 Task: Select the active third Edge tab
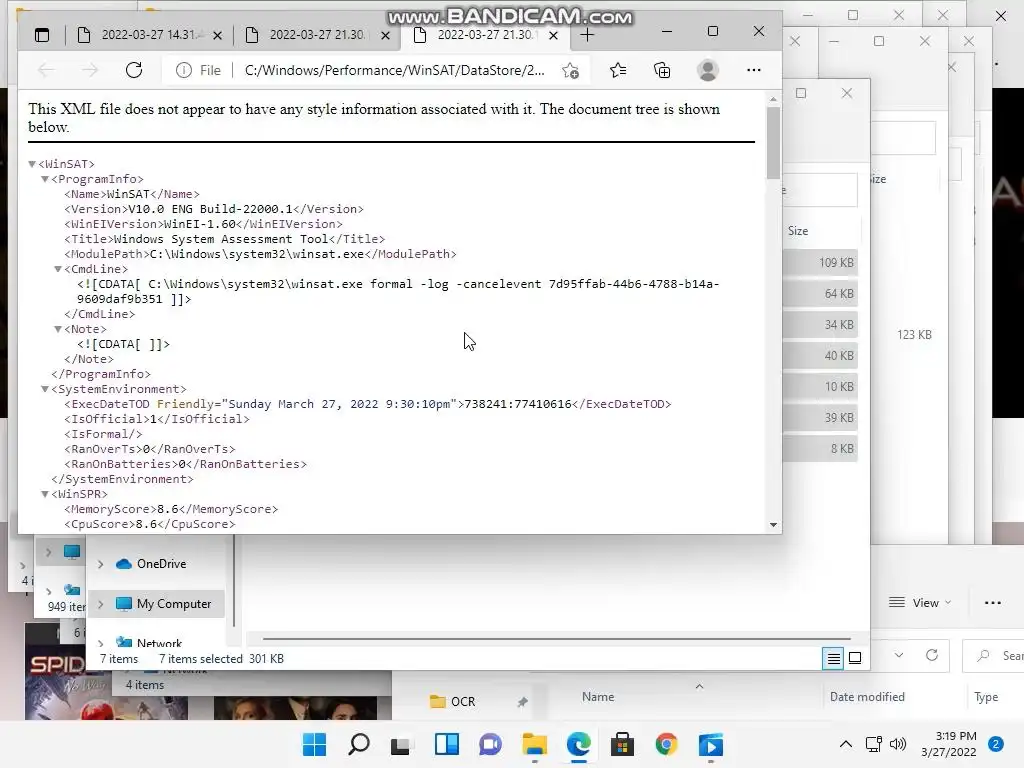click(x=485, y=35)
